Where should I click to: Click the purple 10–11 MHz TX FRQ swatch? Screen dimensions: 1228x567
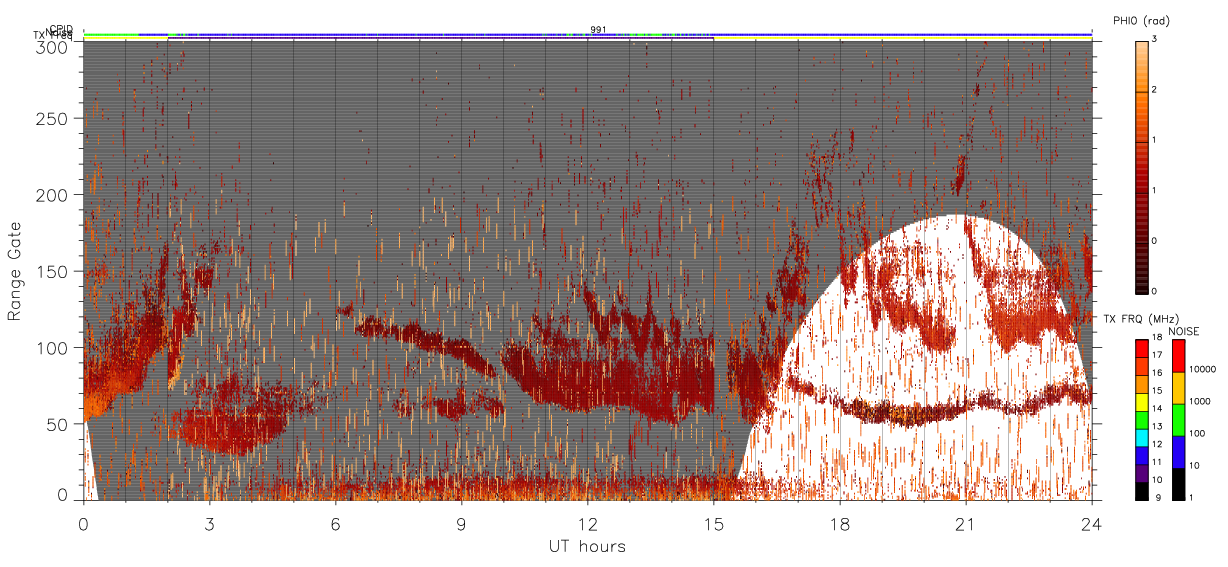click(x=1142, y=473)
